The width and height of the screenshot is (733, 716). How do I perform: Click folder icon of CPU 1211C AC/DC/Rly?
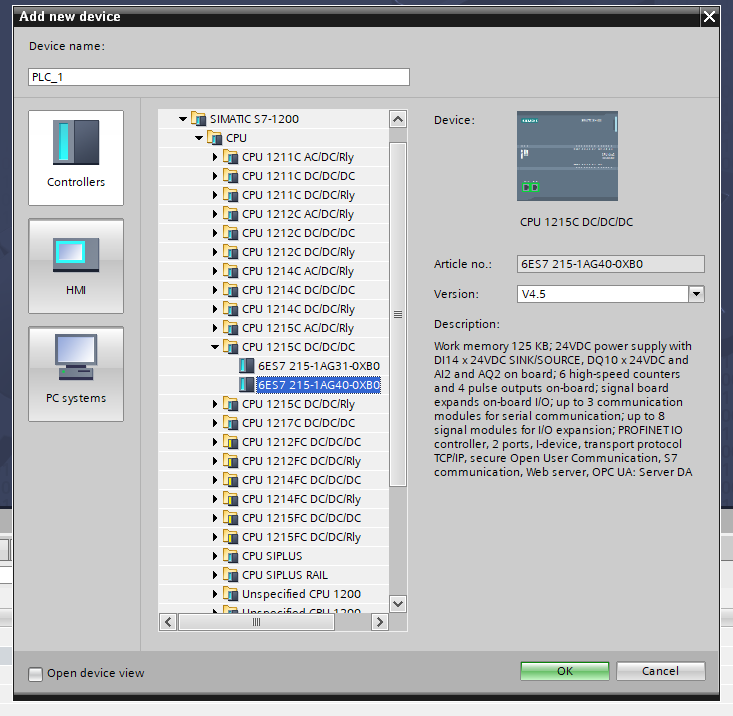pos(230,157)
